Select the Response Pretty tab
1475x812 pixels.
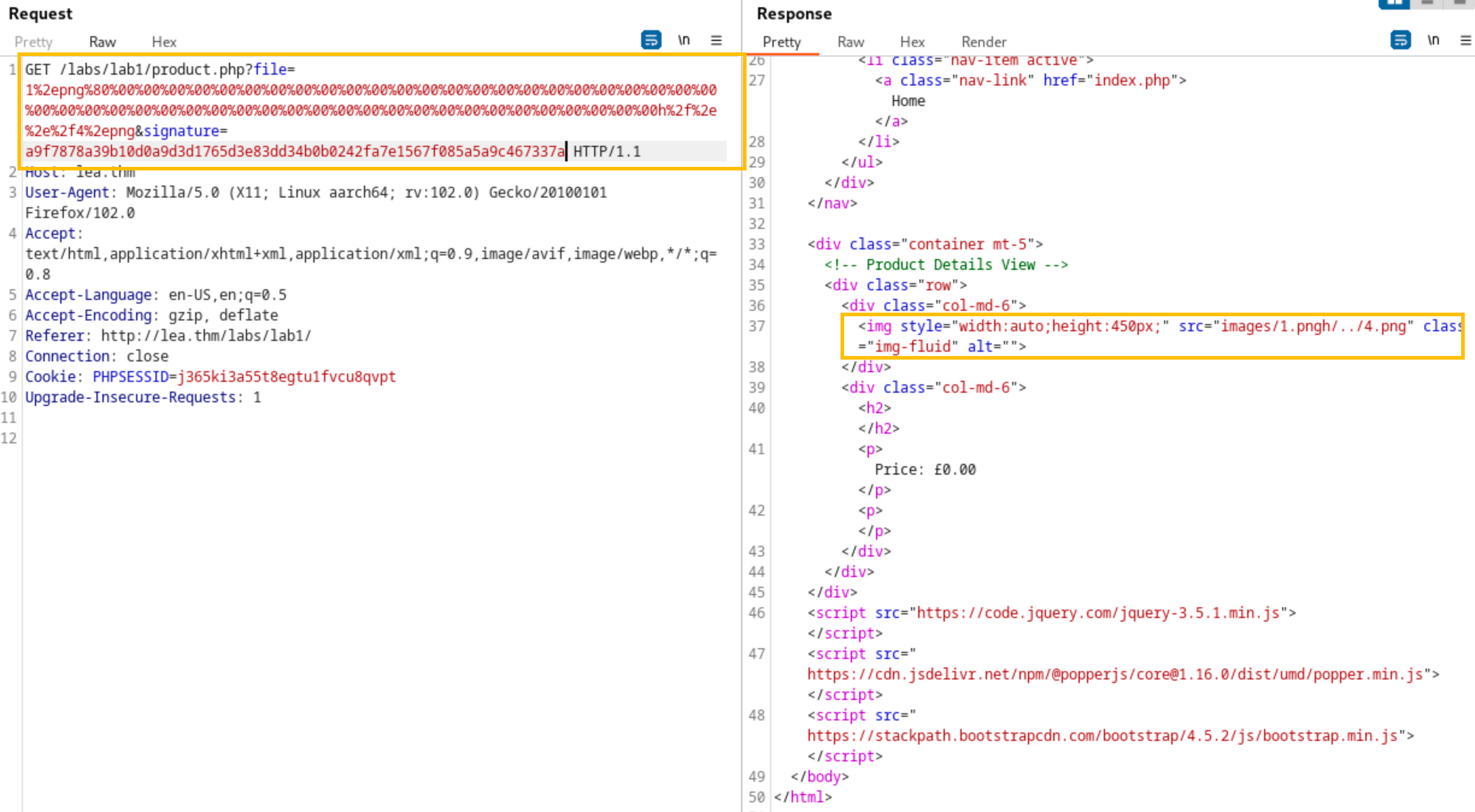pyautogui.click(x=782, y=42)
